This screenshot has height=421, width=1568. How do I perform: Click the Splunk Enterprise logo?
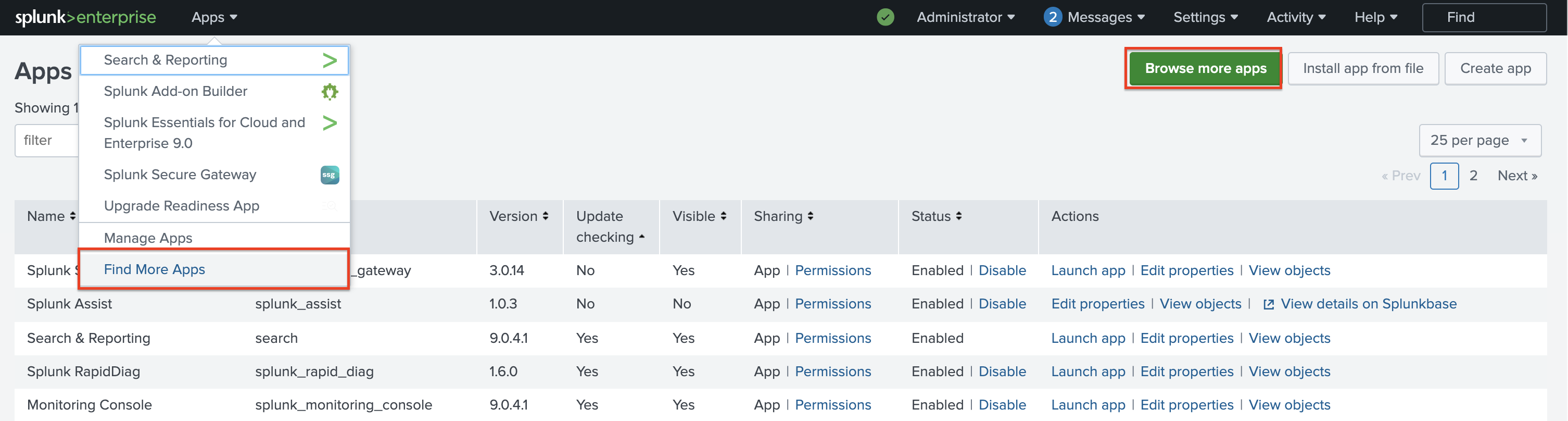click(85, 17)
